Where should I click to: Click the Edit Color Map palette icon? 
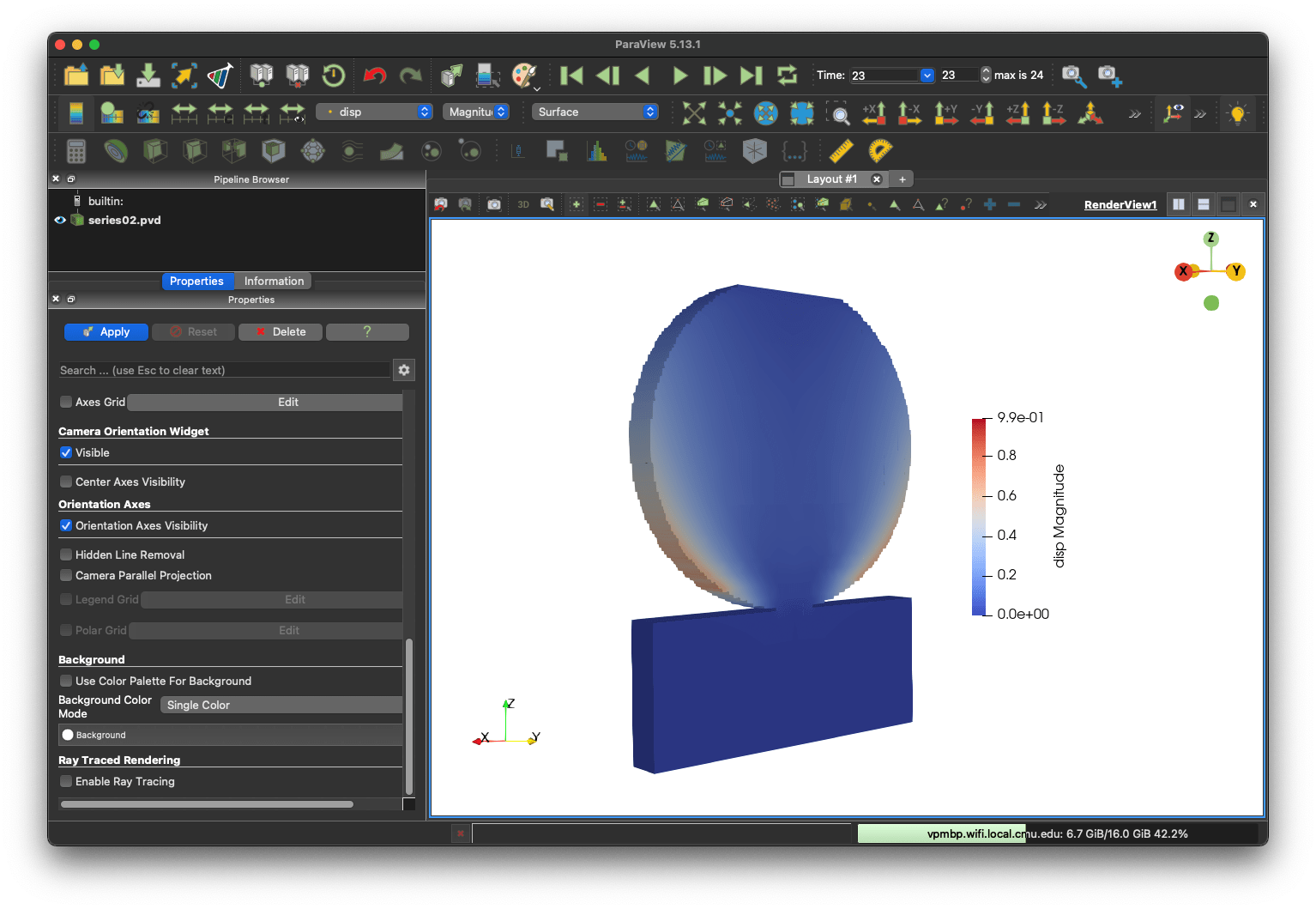(75, 112)
